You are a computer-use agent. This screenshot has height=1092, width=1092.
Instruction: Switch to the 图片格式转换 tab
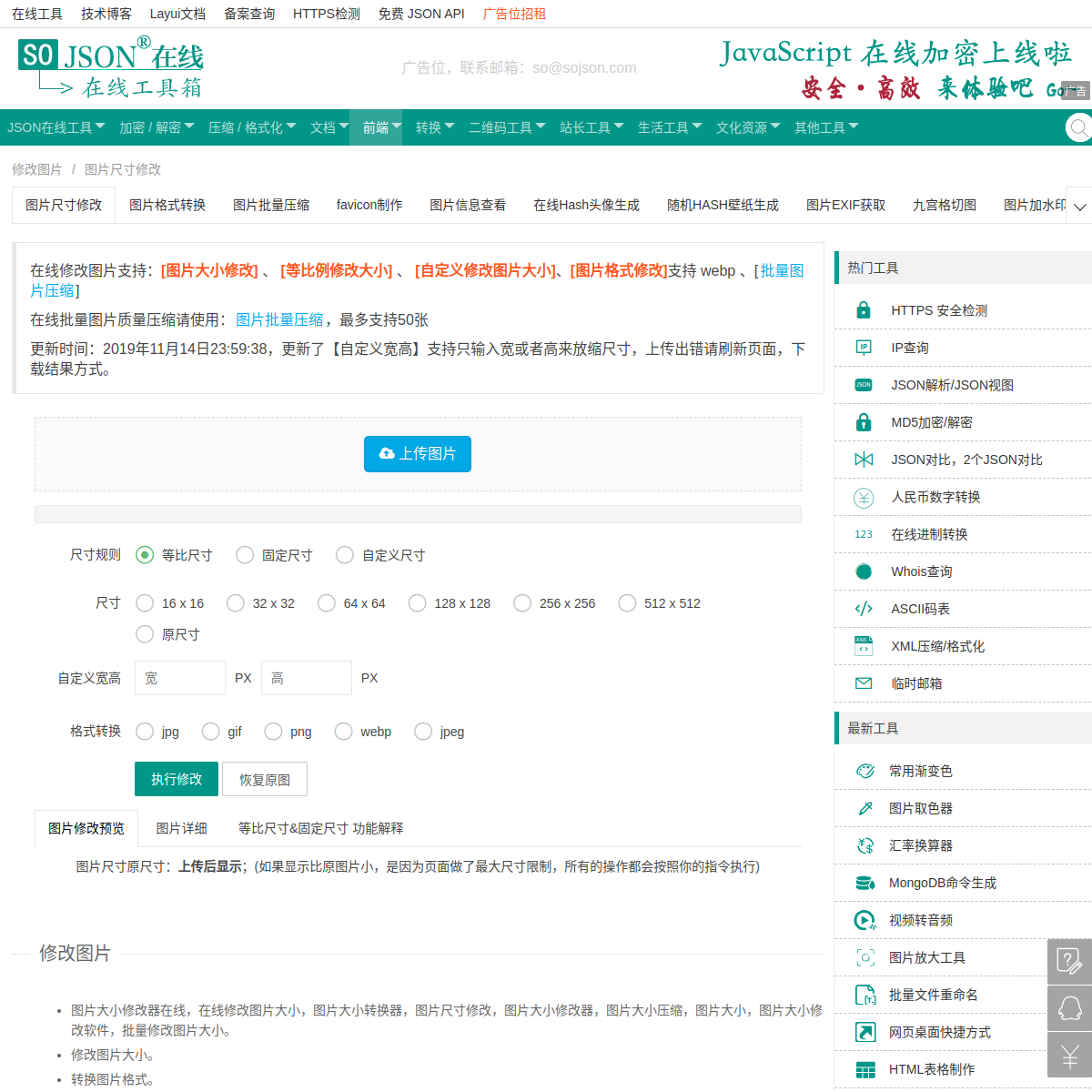pos(167,205)
